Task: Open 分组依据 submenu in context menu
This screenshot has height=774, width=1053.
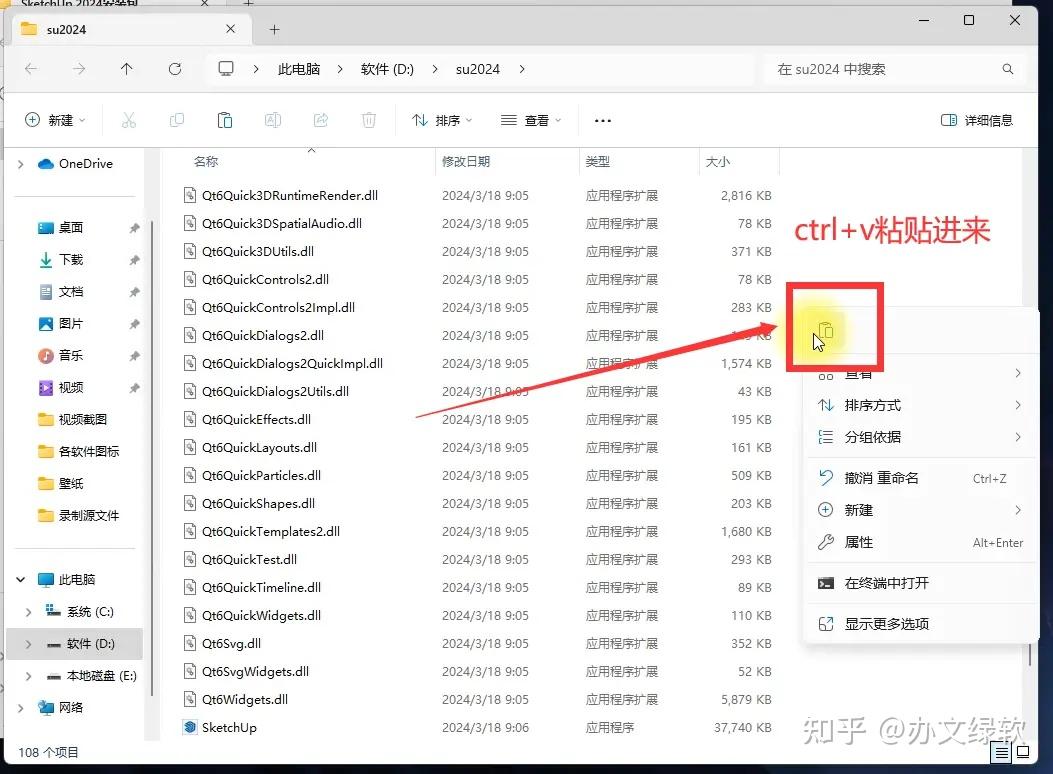Action: pos(920,437)
